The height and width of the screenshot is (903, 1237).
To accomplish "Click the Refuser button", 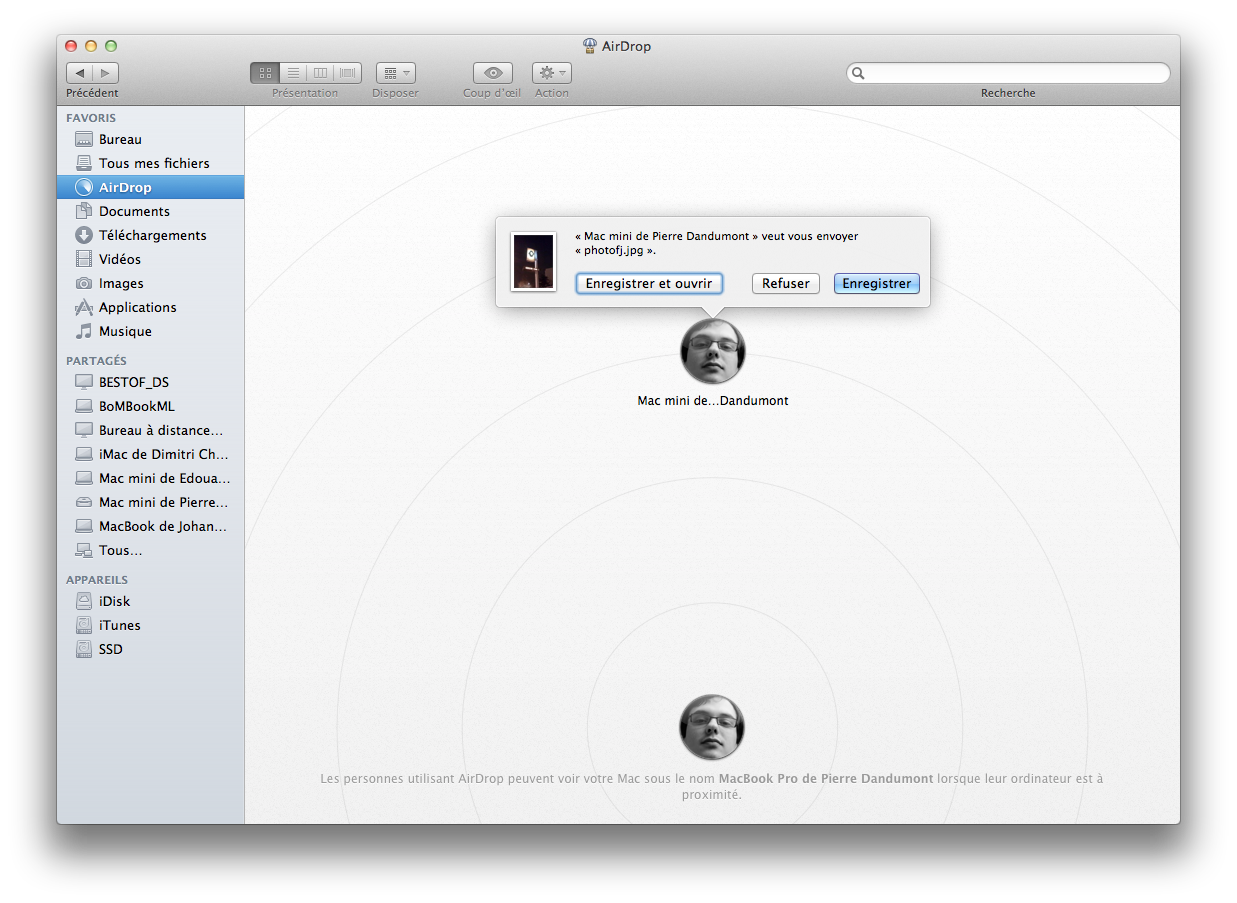I will (x=785, y=283).
